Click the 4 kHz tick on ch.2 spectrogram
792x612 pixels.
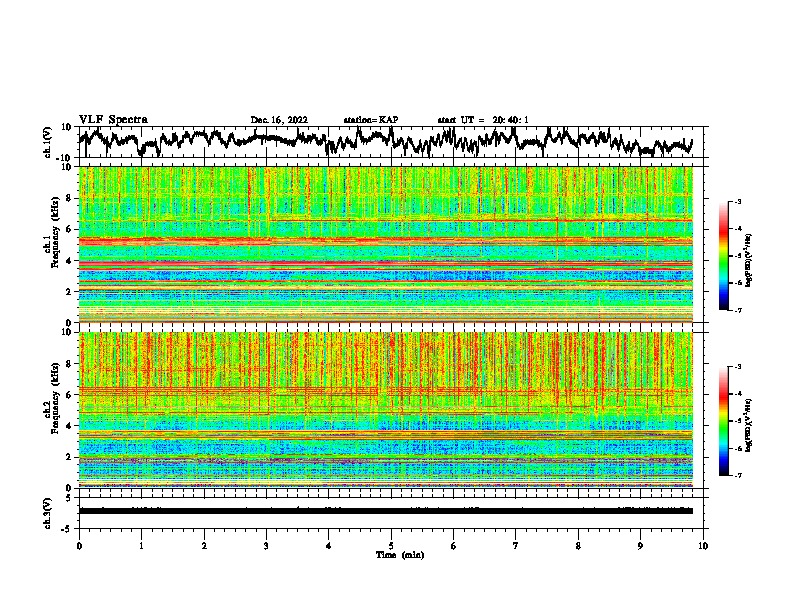(x=69, y=426)
